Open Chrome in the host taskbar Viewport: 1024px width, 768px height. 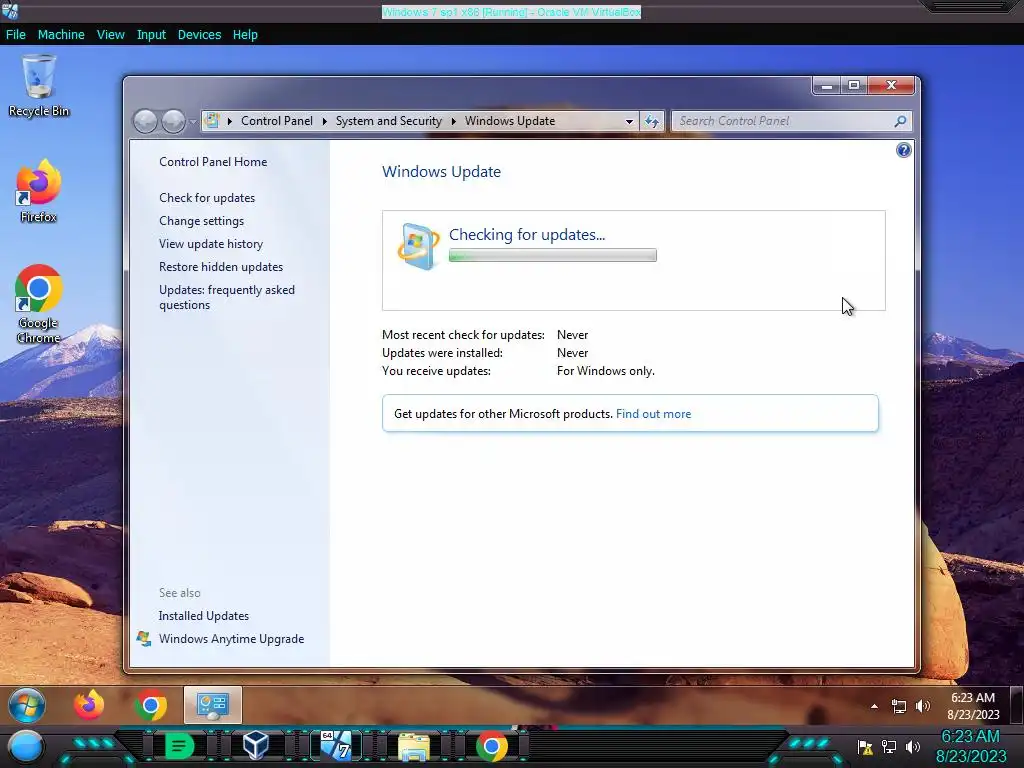[492, 746]
